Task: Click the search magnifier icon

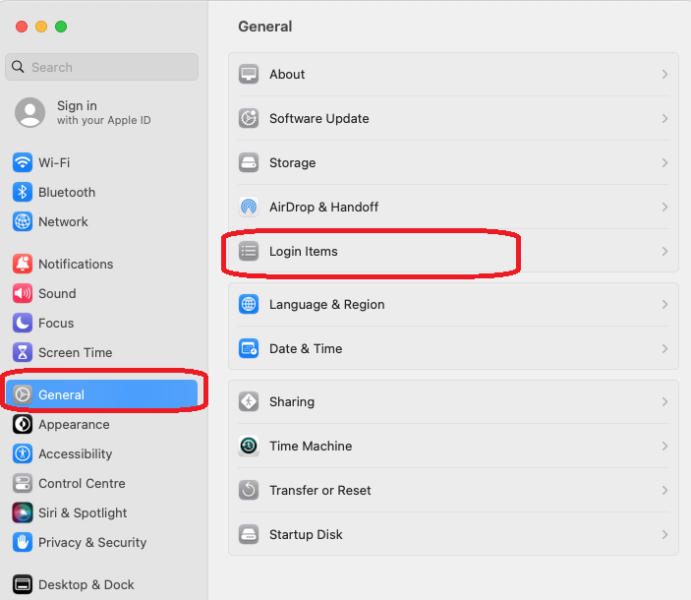Action: 18,67
